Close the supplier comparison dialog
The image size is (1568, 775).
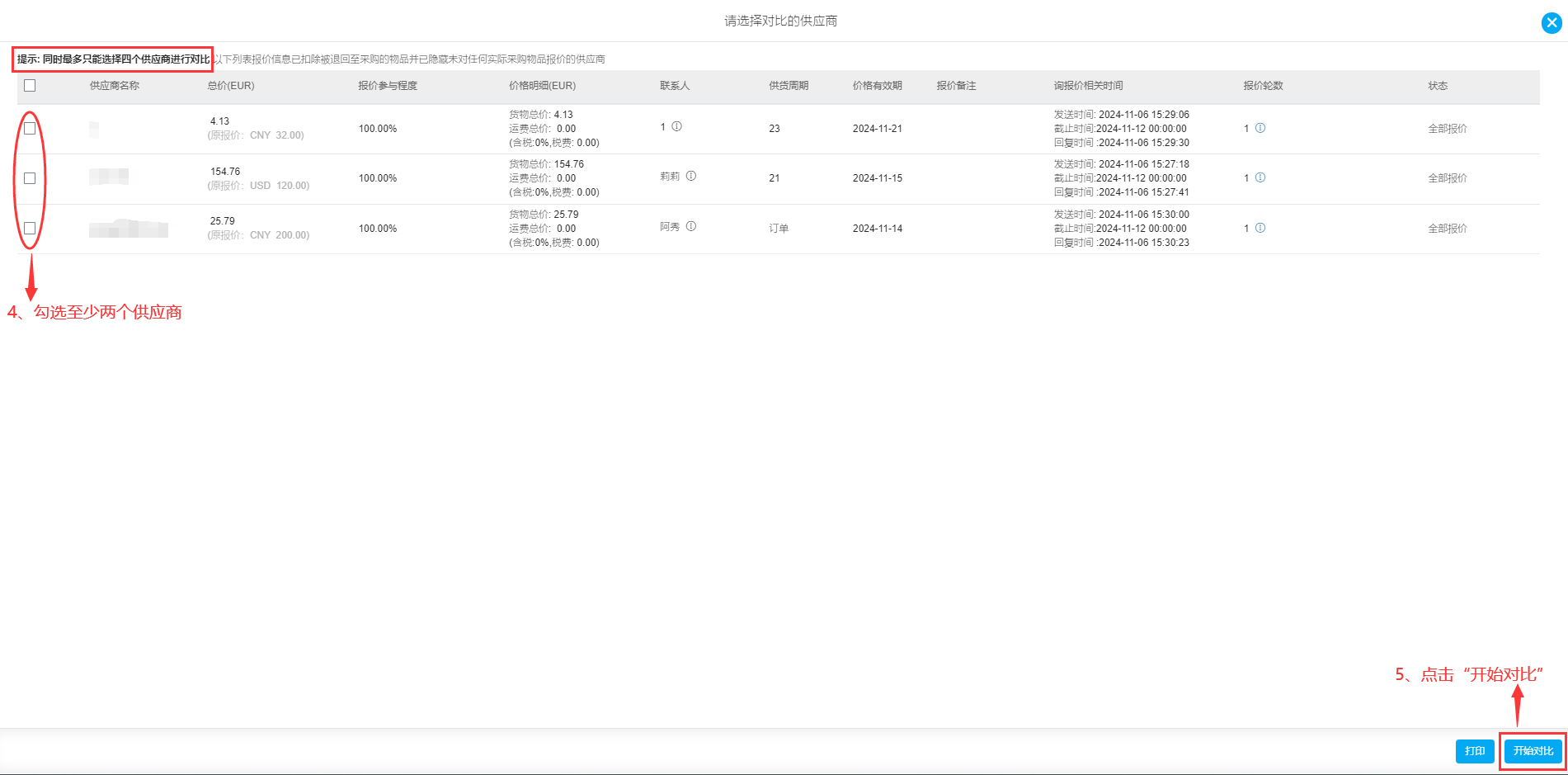click(1552, 23)
